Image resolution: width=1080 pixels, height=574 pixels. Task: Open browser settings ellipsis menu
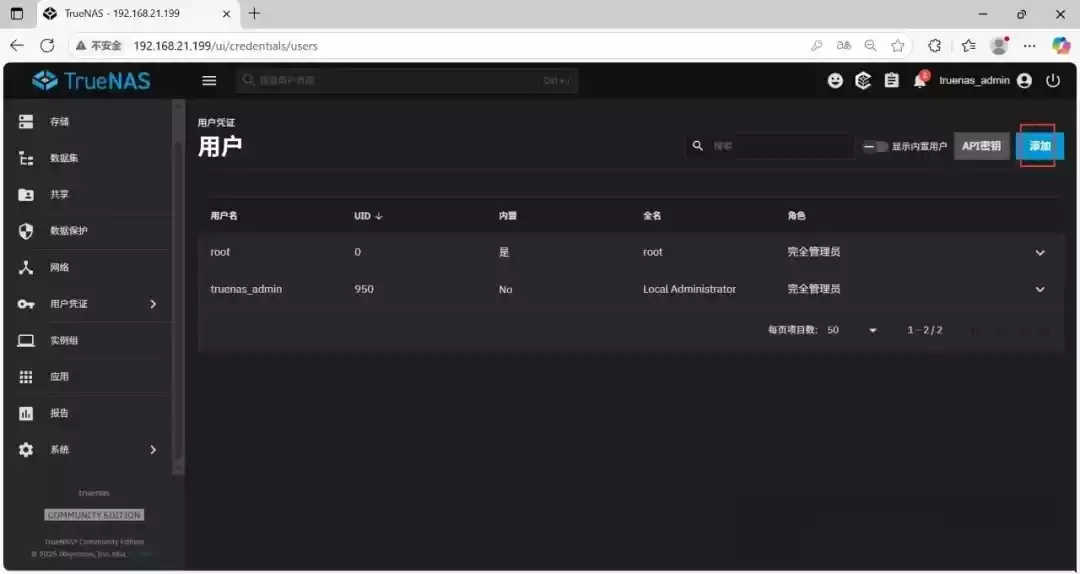point(1030,45)
